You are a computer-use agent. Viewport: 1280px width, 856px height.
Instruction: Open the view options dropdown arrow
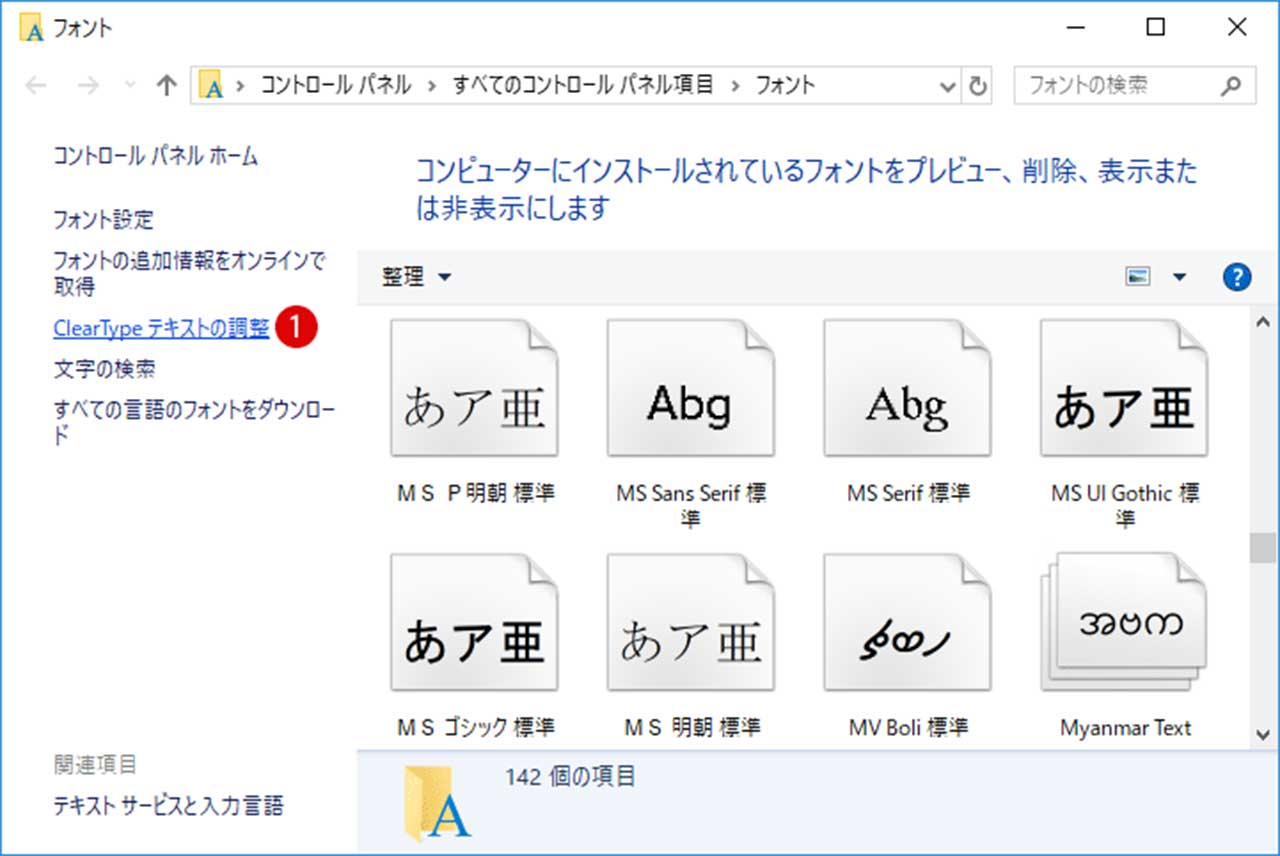tap(1179, 277)
